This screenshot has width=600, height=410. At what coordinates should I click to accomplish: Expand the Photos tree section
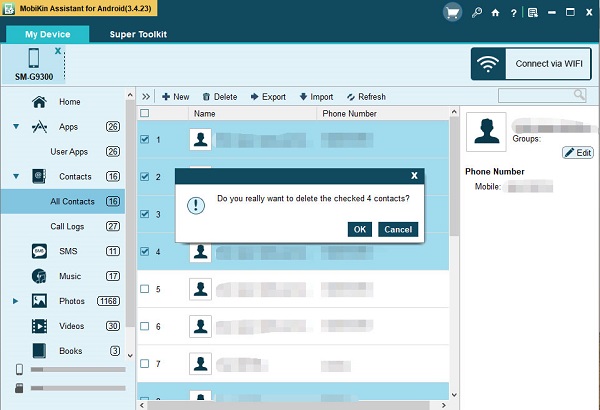tap(16, 301)
